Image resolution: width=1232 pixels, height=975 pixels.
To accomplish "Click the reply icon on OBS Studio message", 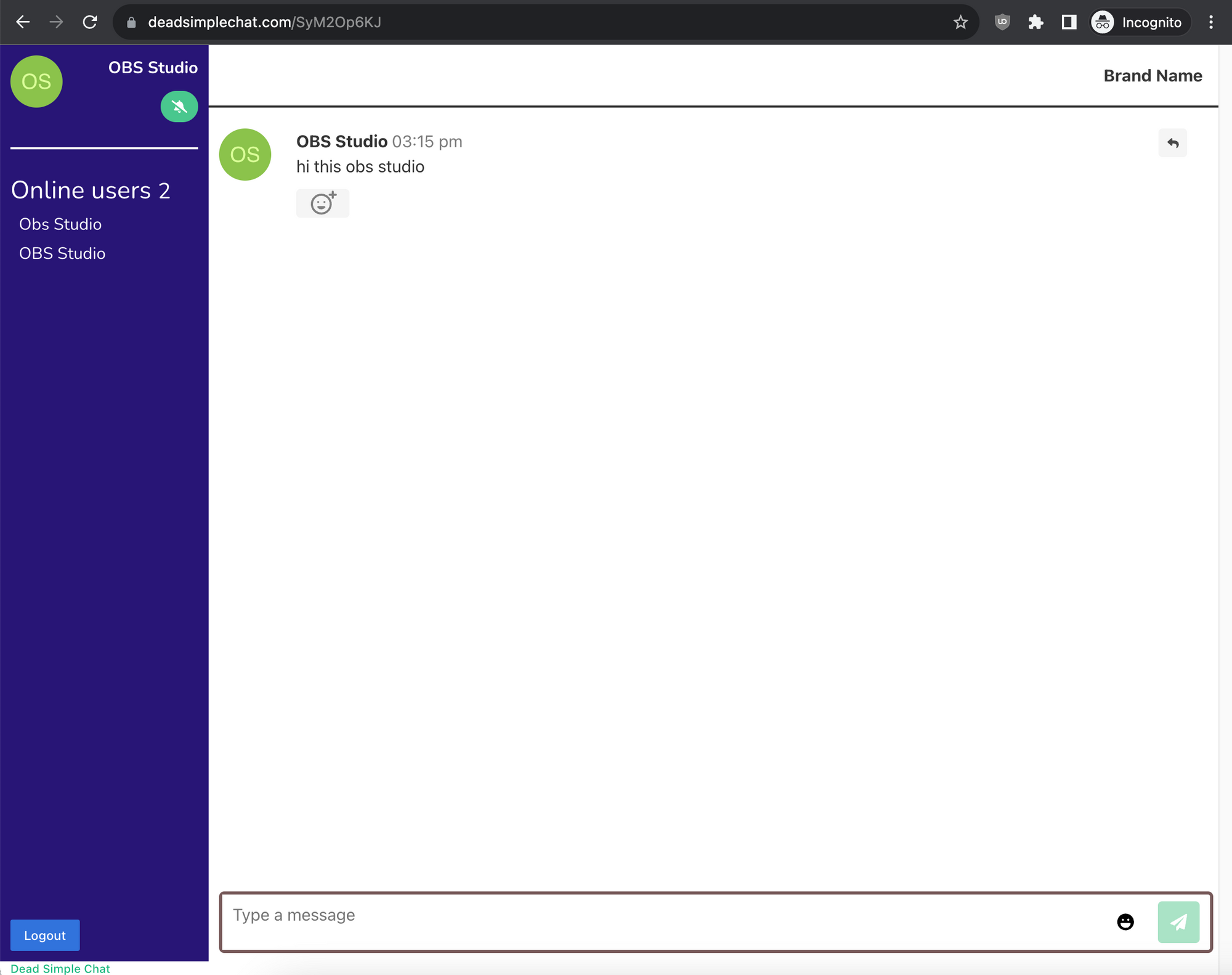I will [1173, 143].
